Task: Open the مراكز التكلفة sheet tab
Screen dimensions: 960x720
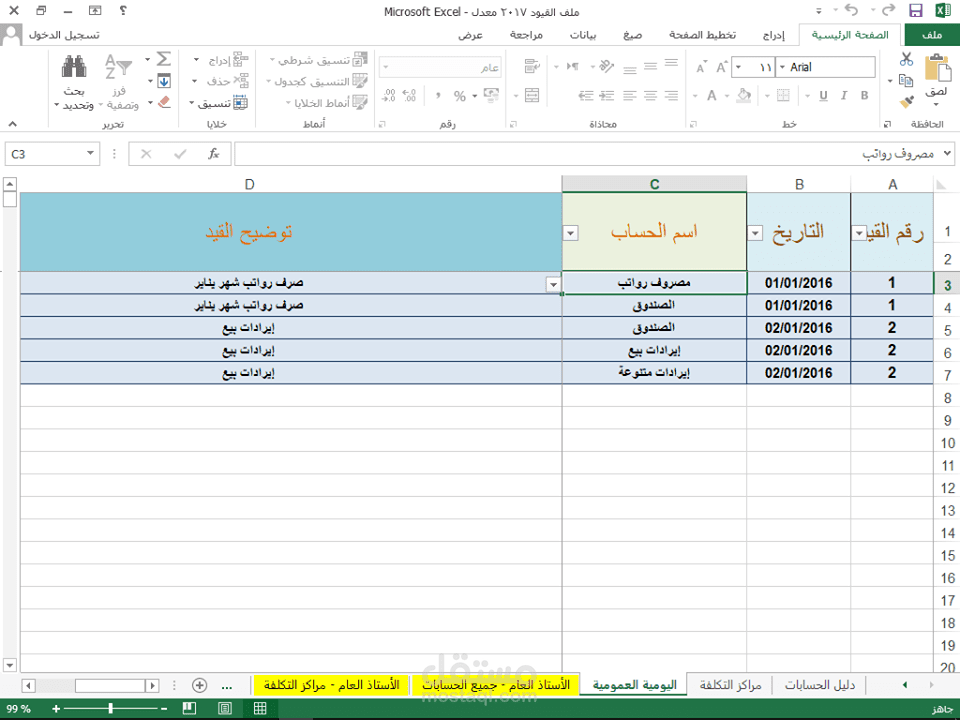Action: coord(730,684)
